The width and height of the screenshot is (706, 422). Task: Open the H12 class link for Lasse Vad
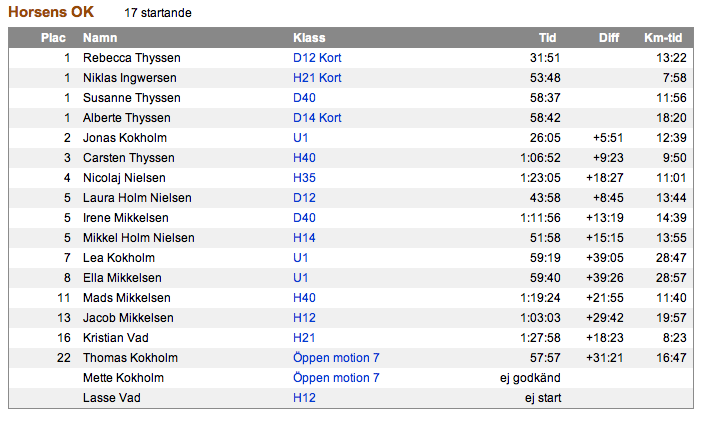click(304, 398)
